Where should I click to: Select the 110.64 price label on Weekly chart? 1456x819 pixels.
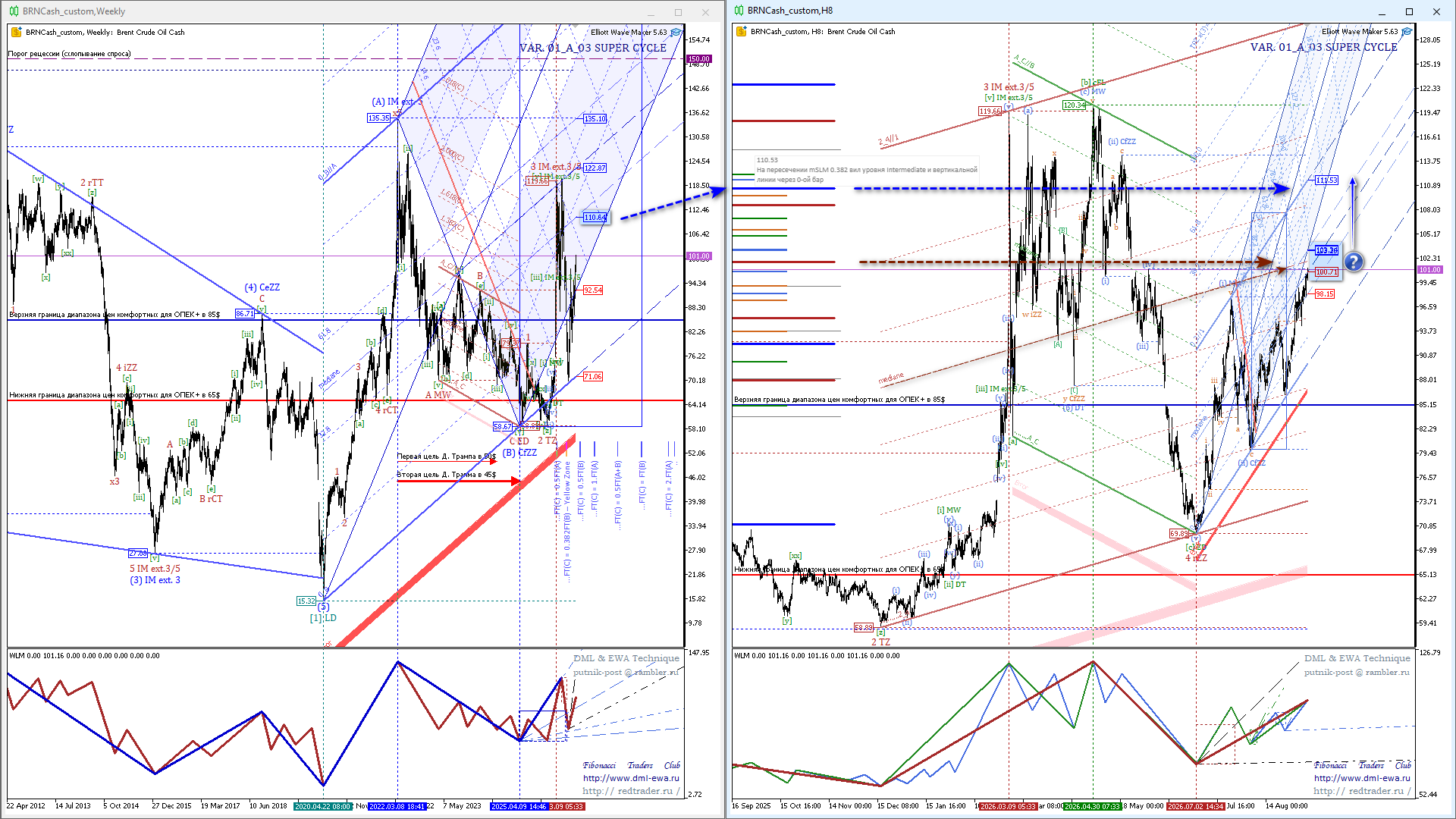point(595,217)
